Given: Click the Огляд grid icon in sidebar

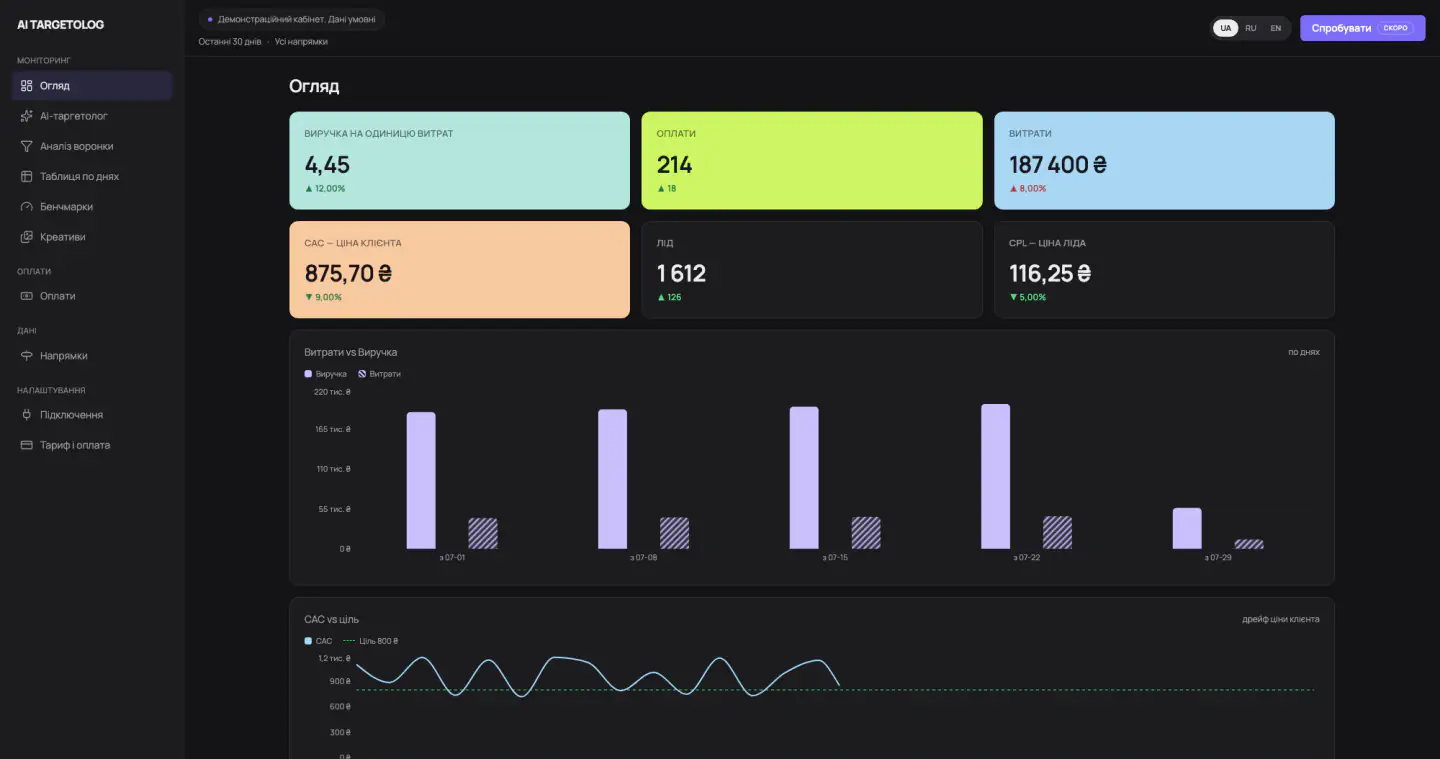Looking at the screenshot, I should [27, 86].
